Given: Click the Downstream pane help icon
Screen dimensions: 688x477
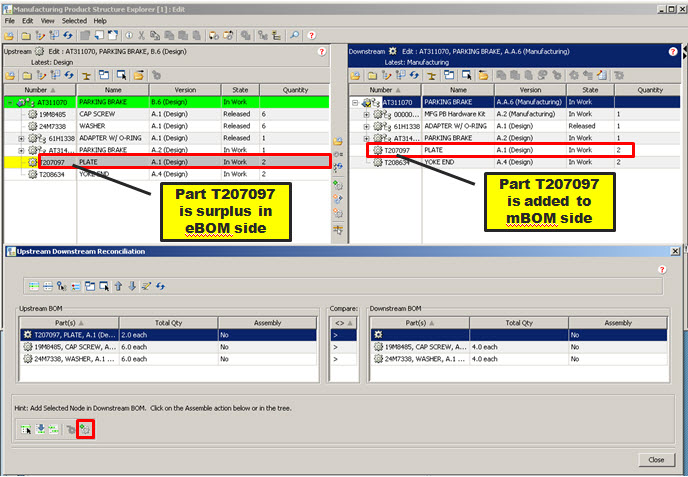Looking at the screenshot, I should click(x=673, y=52).
